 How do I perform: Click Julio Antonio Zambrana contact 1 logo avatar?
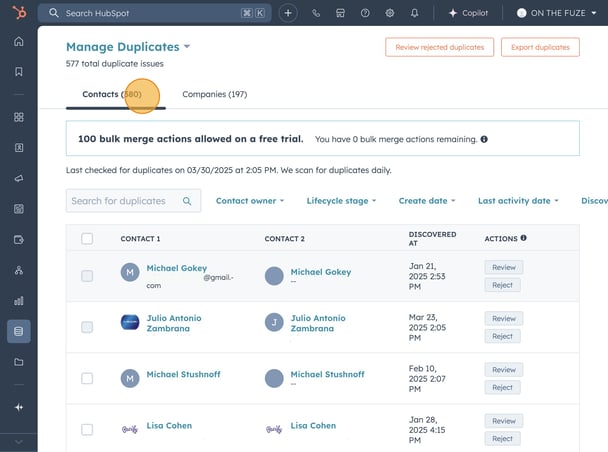[x=130, y=322]
